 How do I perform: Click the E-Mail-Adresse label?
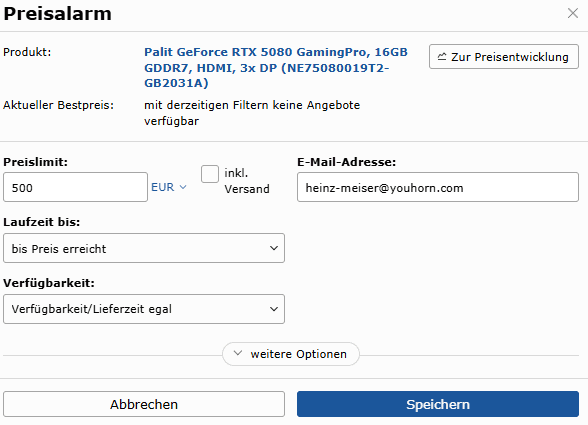pos(346,162)
